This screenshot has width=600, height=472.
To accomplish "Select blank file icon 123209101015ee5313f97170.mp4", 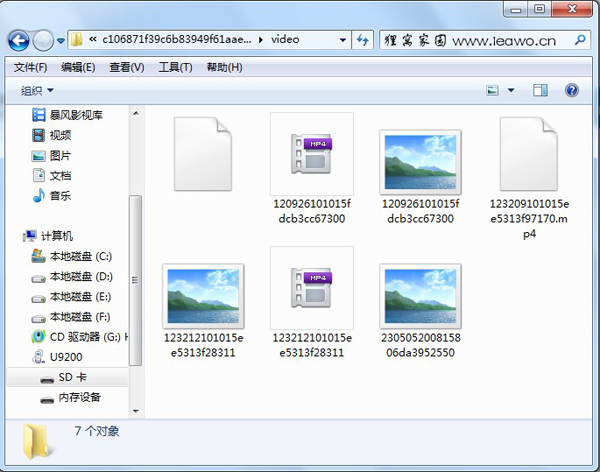I will (x=529, y=154).
